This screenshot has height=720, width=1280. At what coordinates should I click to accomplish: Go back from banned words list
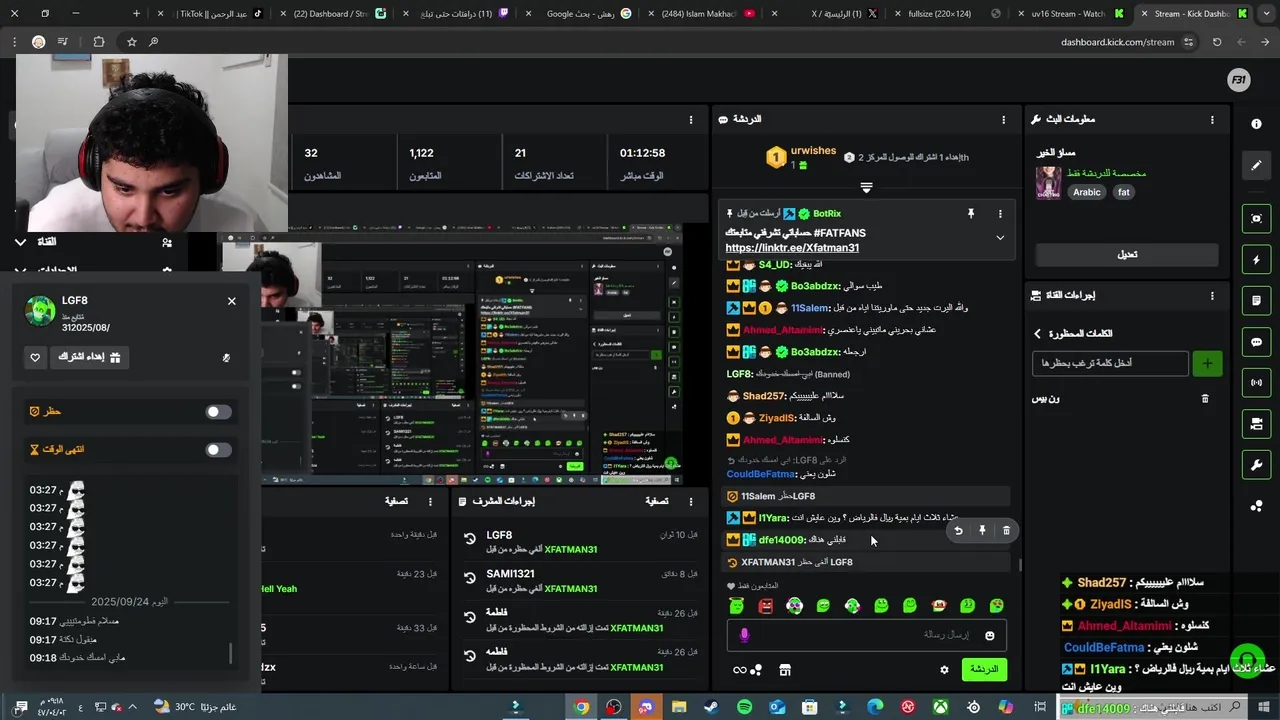[x=1037, y=334]
